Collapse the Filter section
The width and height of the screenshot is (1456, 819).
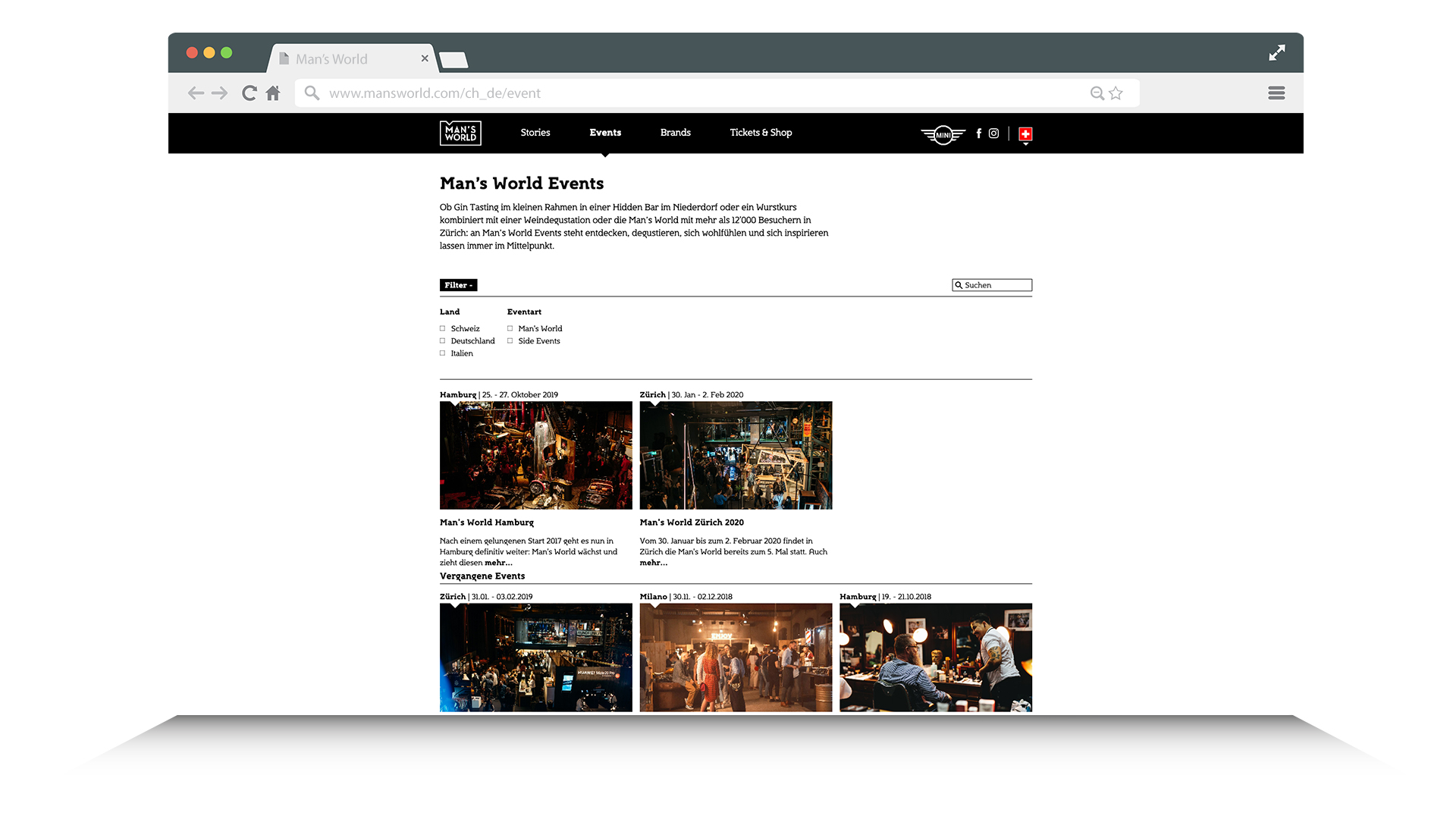pyautogui.click(x=458, y=285)
